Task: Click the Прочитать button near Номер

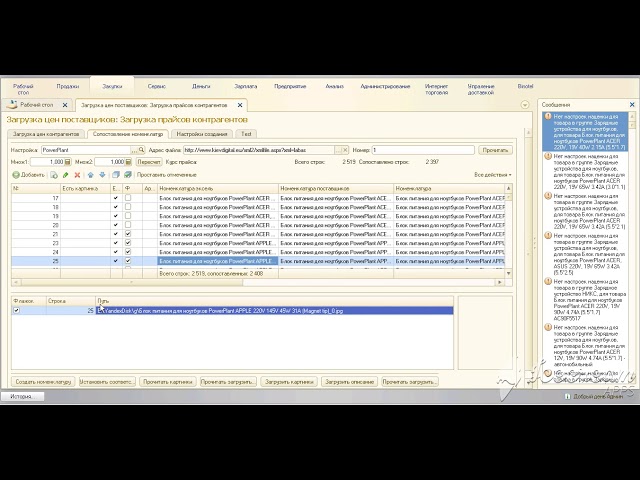Action: (495, 150)
